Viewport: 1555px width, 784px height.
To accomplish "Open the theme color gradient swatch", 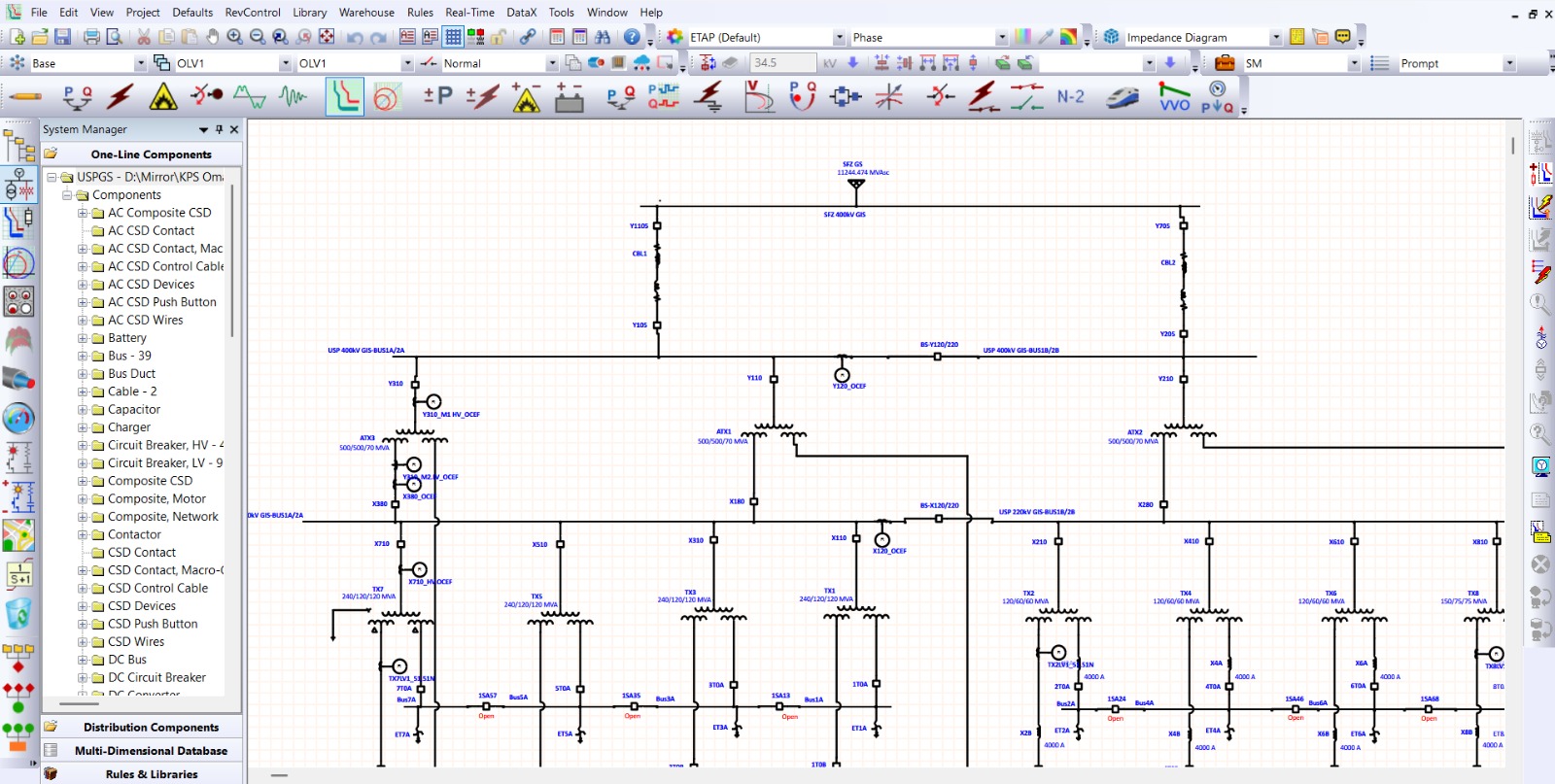I will click(x=1022, y=37).
